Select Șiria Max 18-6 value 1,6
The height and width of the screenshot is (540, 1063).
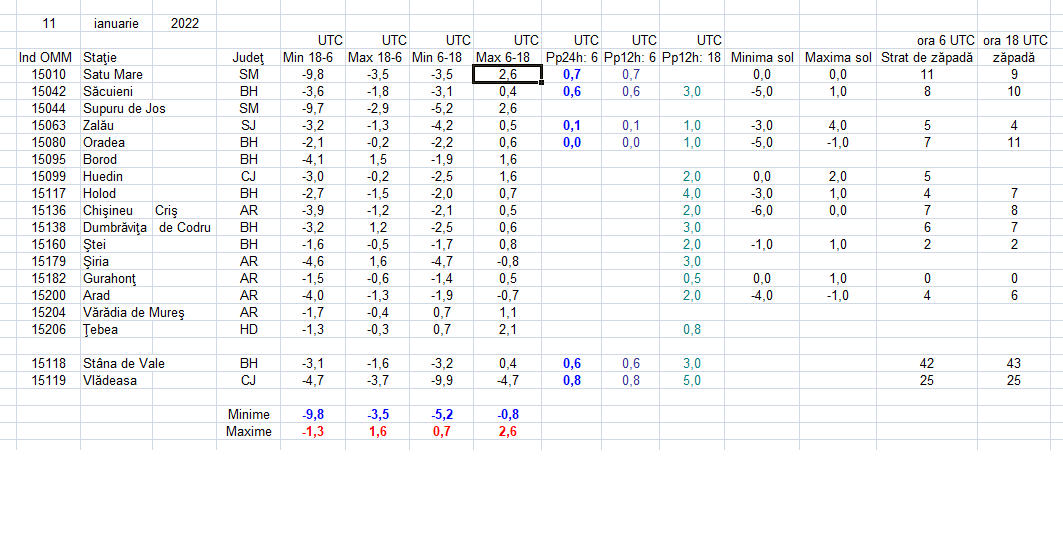(380, 262)
